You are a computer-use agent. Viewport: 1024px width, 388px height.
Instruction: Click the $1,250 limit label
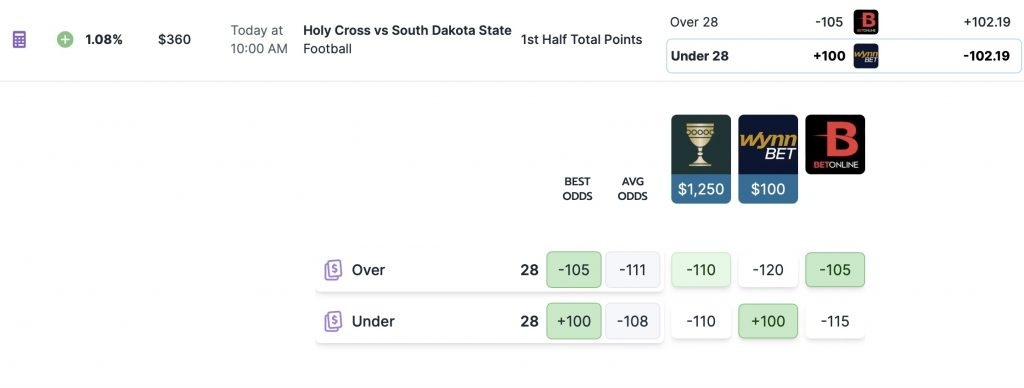click(x=701, y=189)
